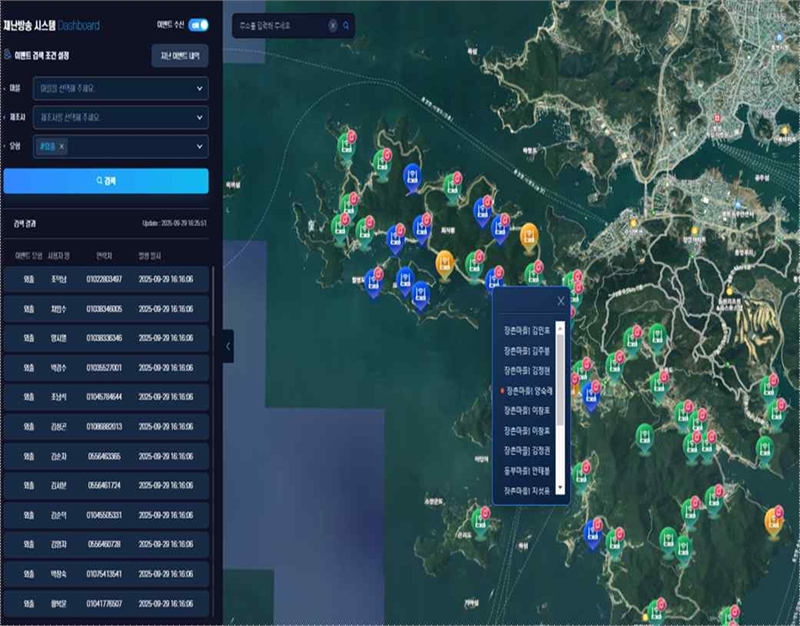800x626 pixels.
Task: Clear the address search with X icon
Action: tap(332, 25)
